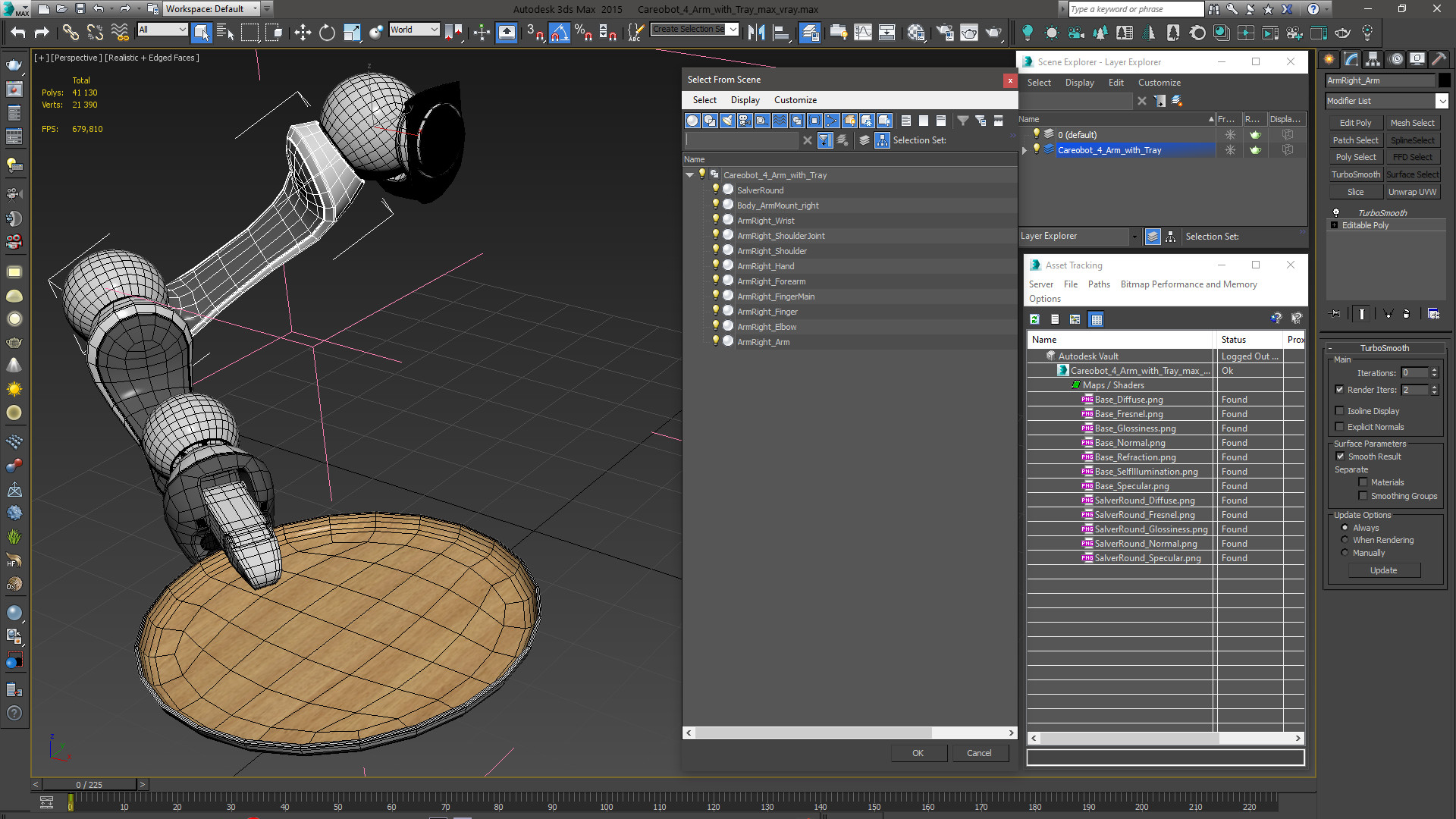Open Render Setup teapot icon

(x=945, y=32)
